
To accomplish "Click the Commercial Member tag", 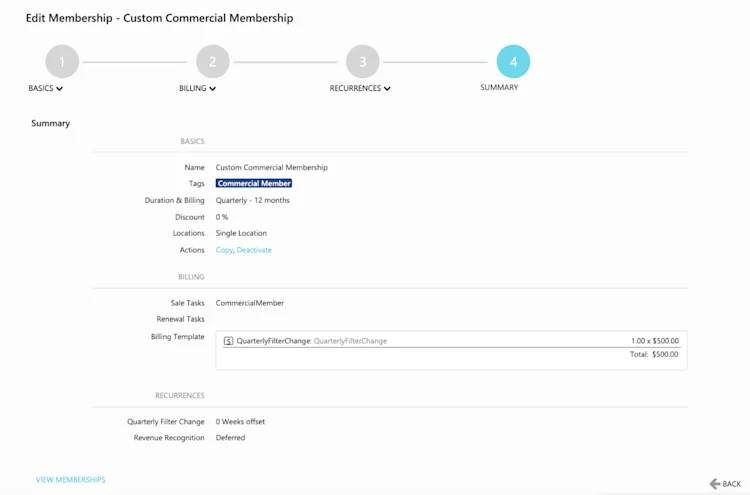I will 254,184.
